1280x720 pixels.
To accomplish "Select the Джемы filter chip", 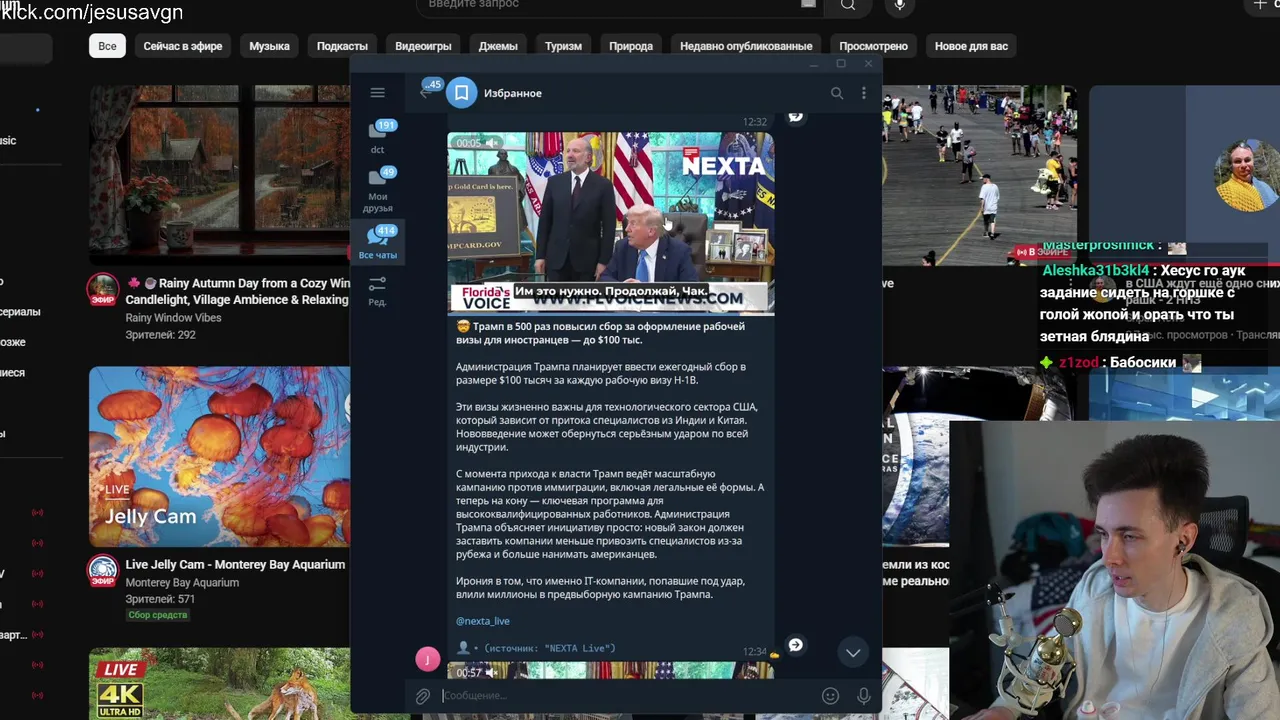I will tap(498, 46).
